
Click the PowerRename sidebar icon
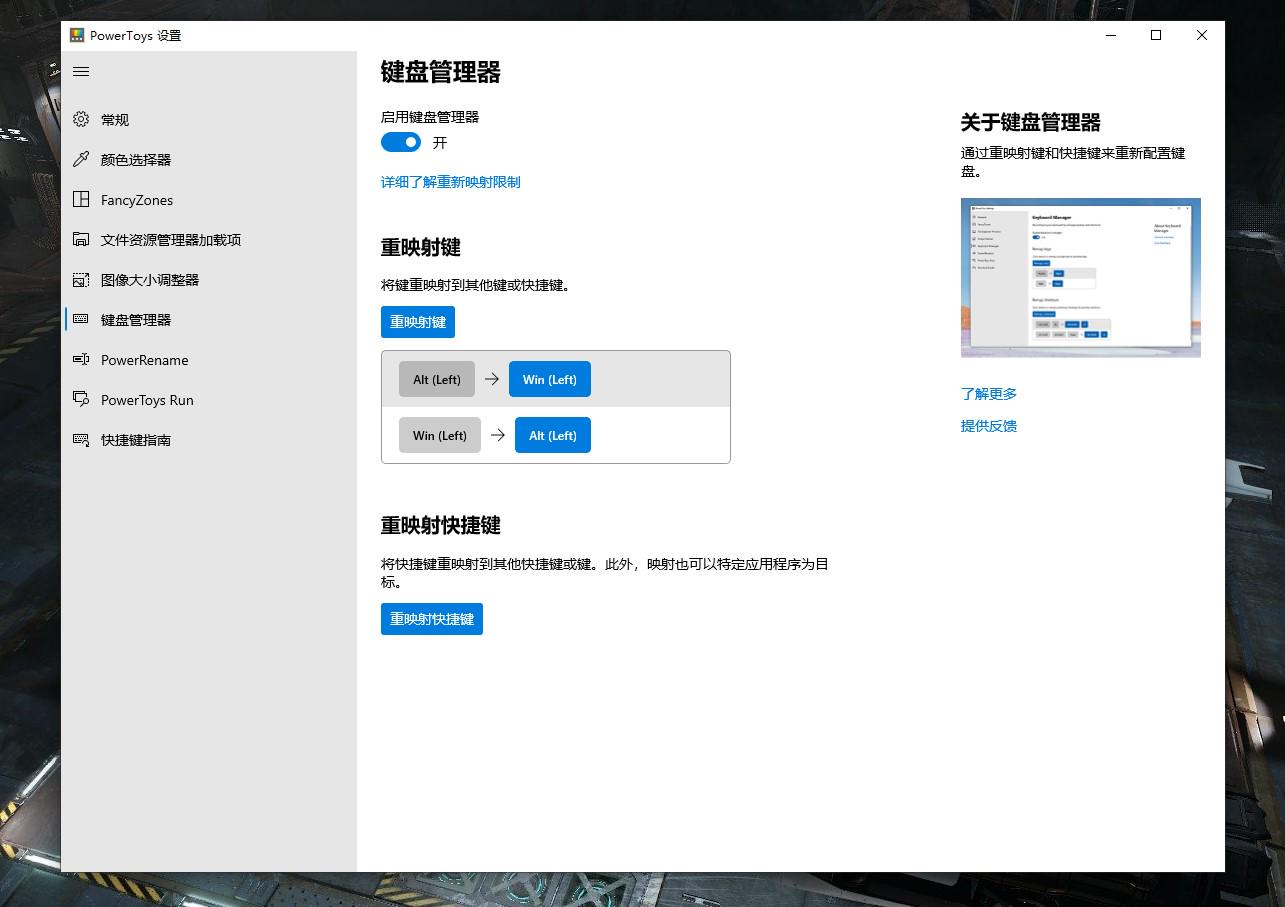82,360
